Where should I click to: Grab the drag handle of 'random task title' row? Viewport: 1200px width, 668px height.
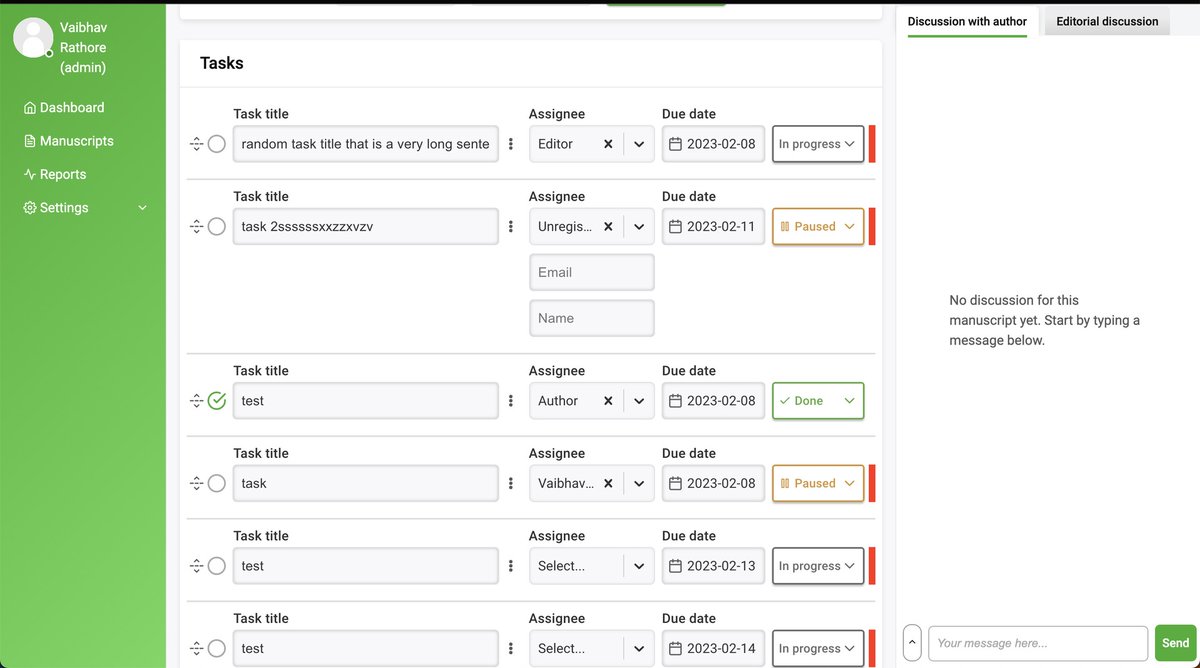pyautogui.click(x=196, y=144)
